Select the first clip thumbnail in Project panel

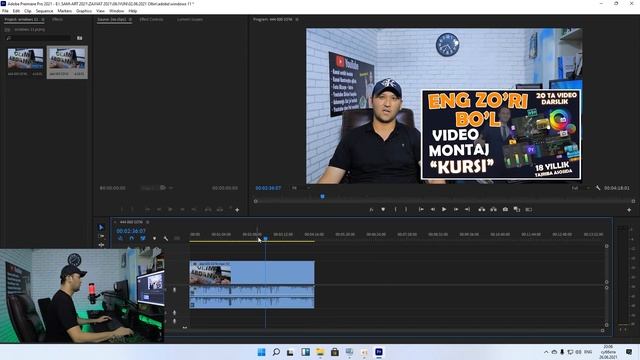point(25,59)
